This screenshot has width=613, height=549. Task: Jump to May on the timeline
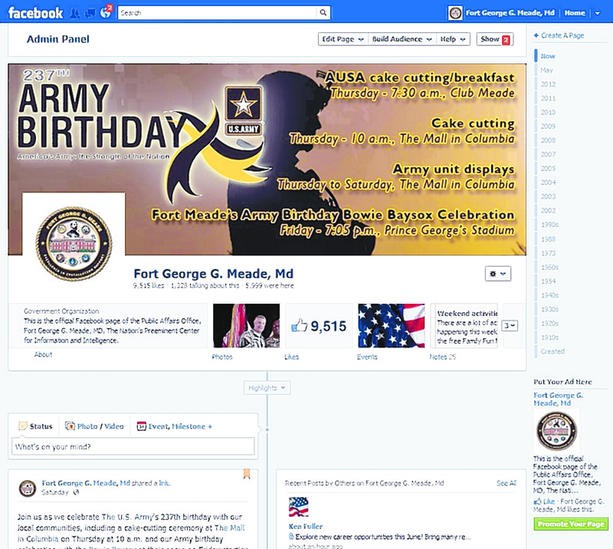coord(547,70)
